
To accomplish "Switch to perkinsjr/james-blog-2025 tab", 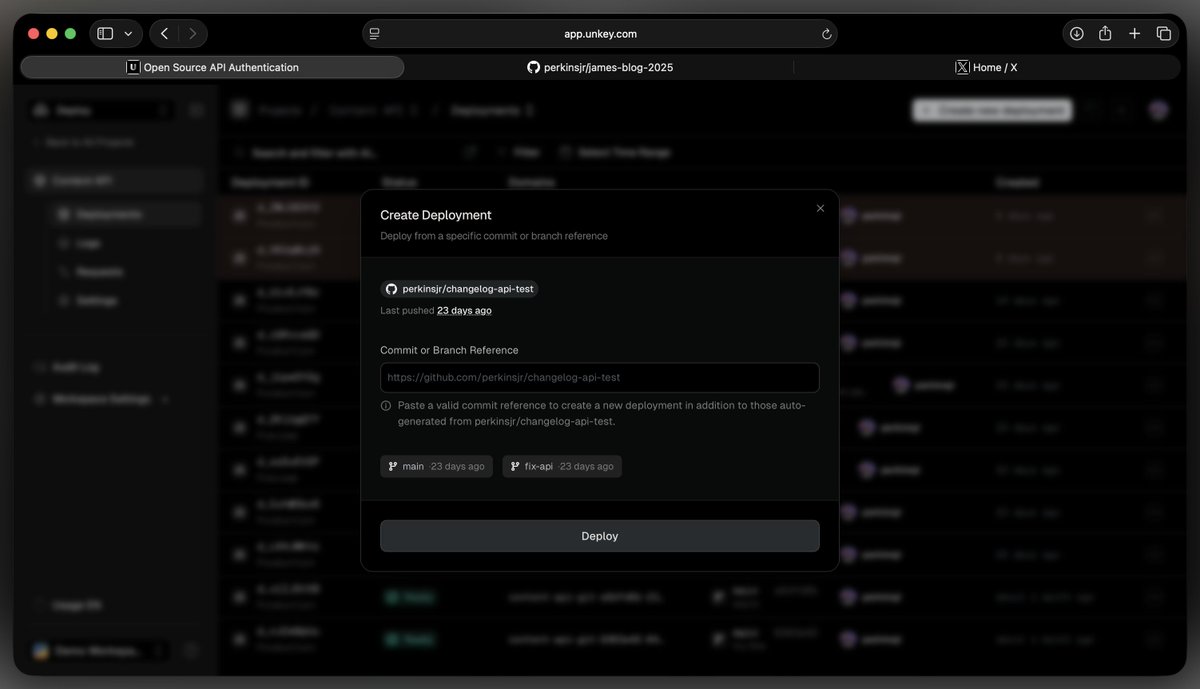I will pyautogui.click(x=599, y=67).
